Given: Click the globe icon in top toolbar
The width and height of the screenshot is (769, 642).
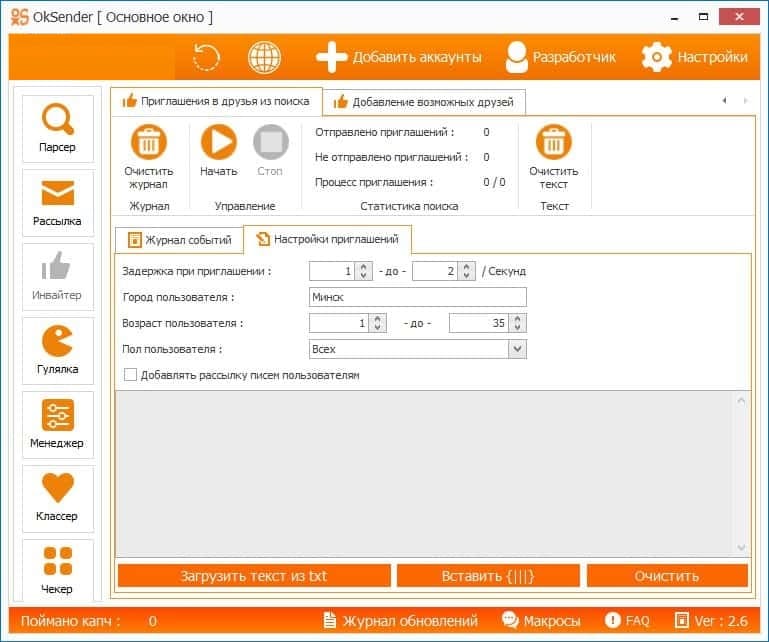Looking at the screenshot, I should click(x=264, y=57).
